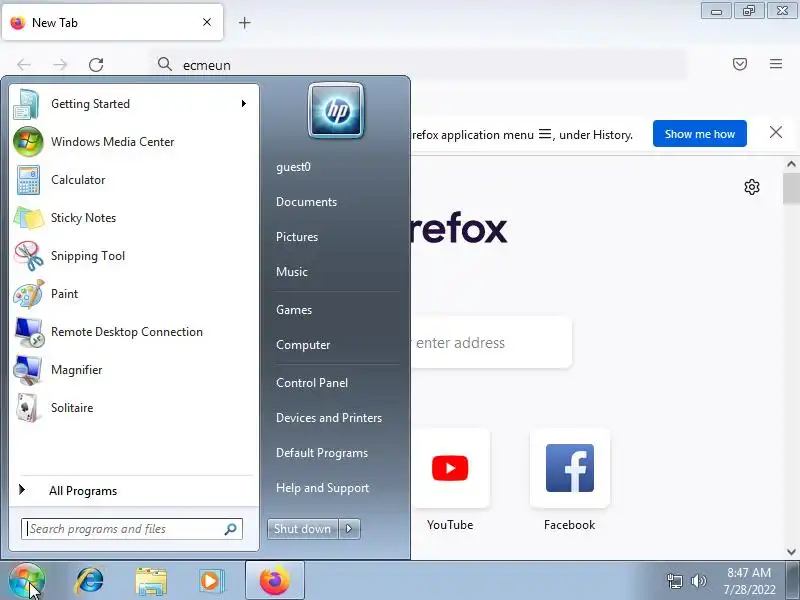Open the Save to Pocket icon

coord(740,64)
